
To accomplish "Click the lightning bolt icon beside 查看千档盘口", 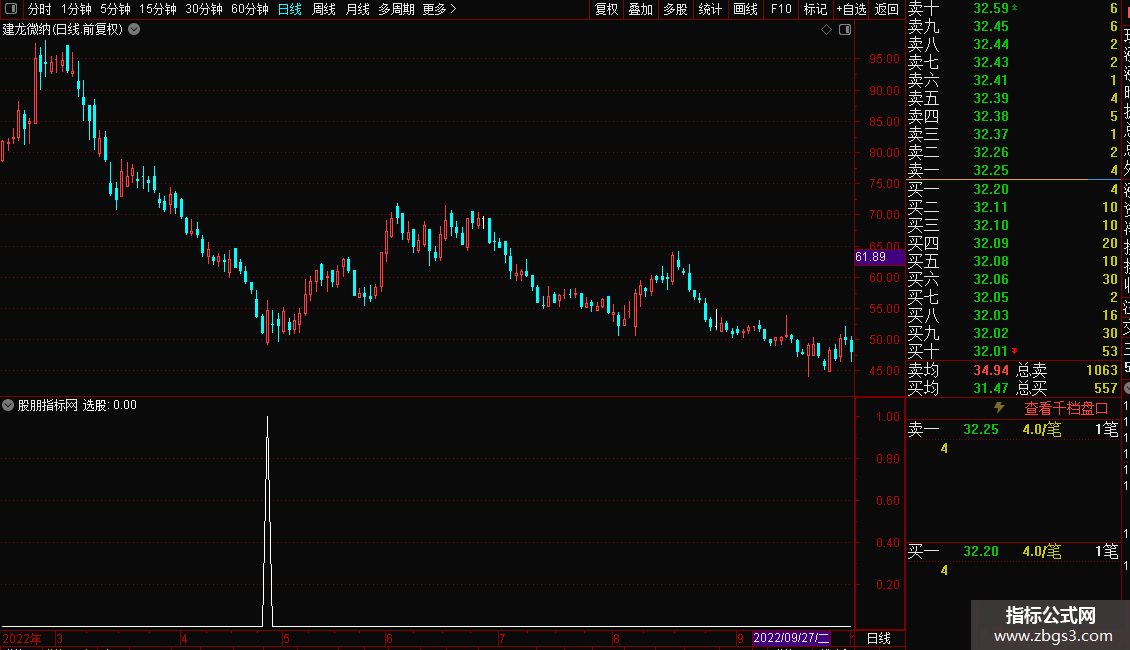I will pyautogui.click(x=999, y=408).
